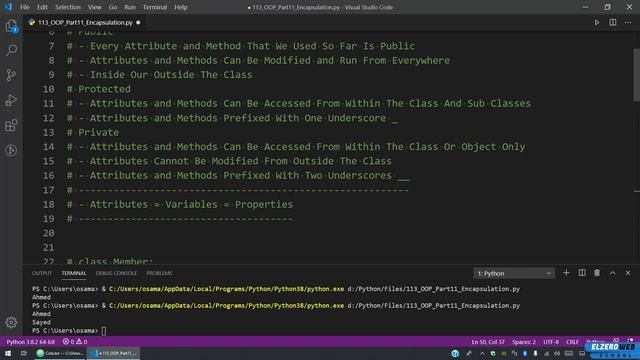Open errors and warnings count in status bar
The height and width of the screenshot is (360, 640).
[75, 342]
